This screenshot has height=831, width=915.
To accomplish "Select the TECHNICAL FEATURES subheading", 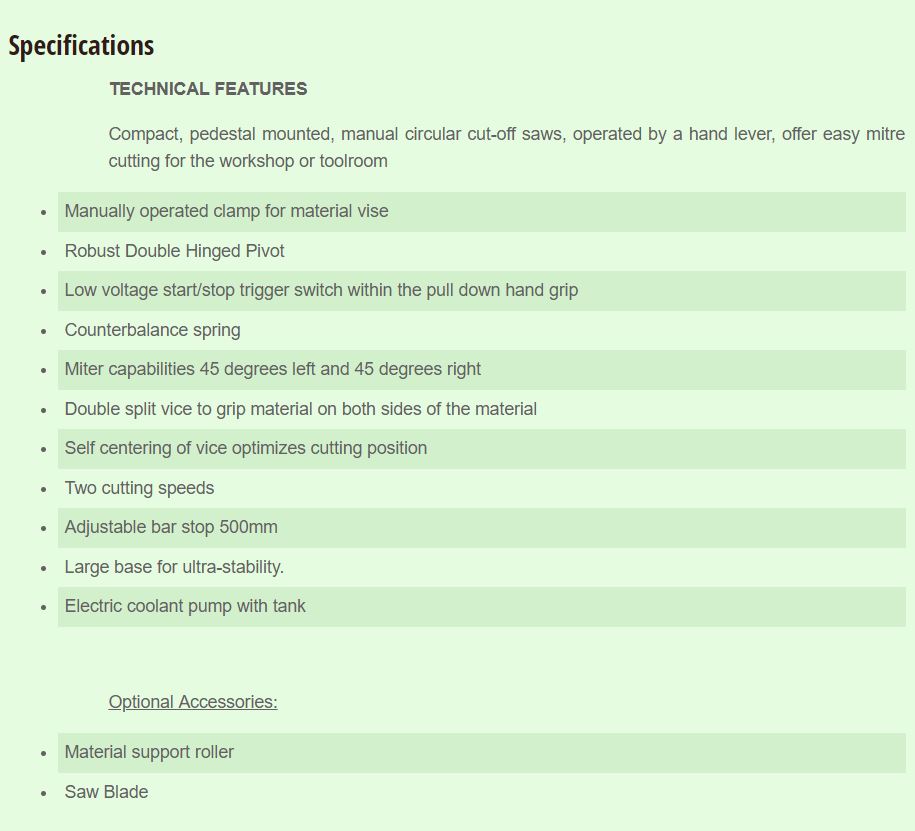I will pyautogui.click(x=208, y=89).
